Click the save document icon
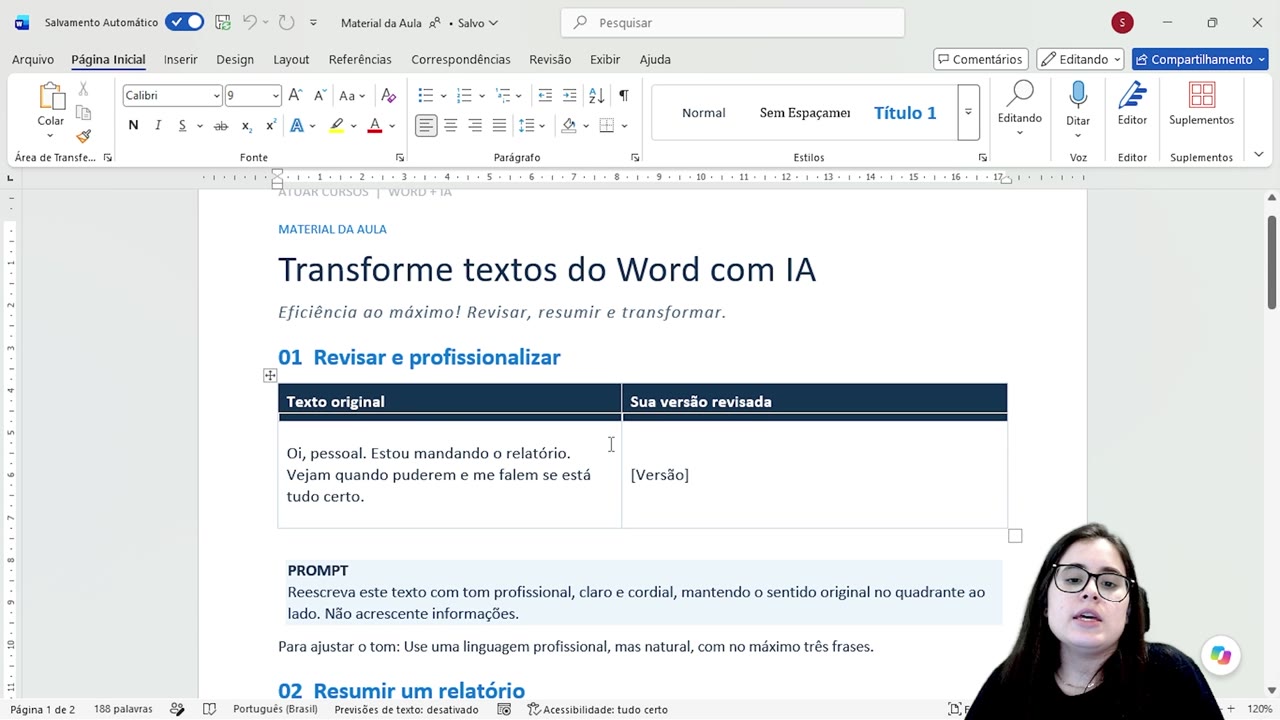The image size is (1280, 720). [x=222, y=22]
